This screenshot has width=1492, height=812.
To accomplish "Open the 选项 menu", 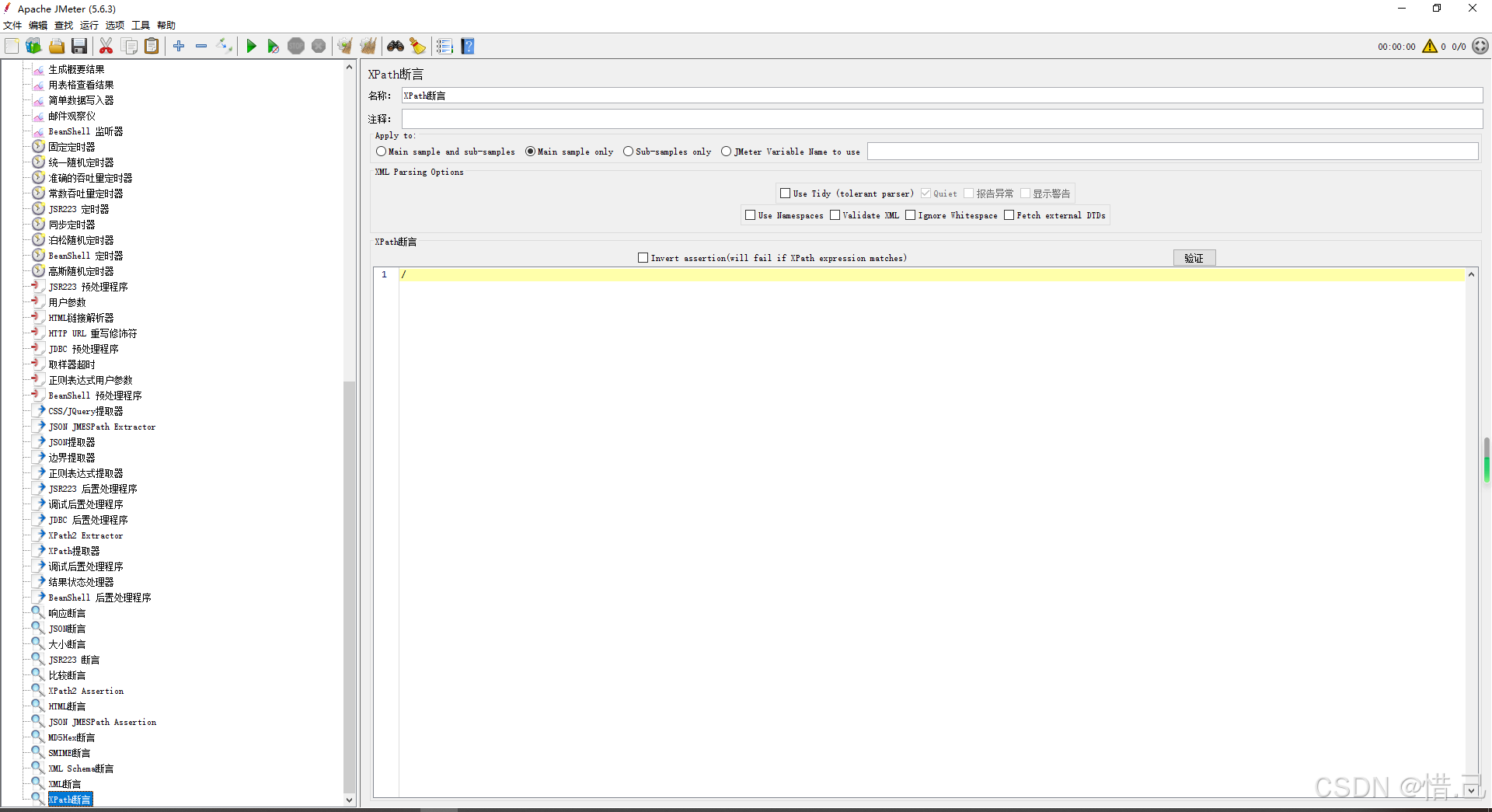I will (115, 26).
